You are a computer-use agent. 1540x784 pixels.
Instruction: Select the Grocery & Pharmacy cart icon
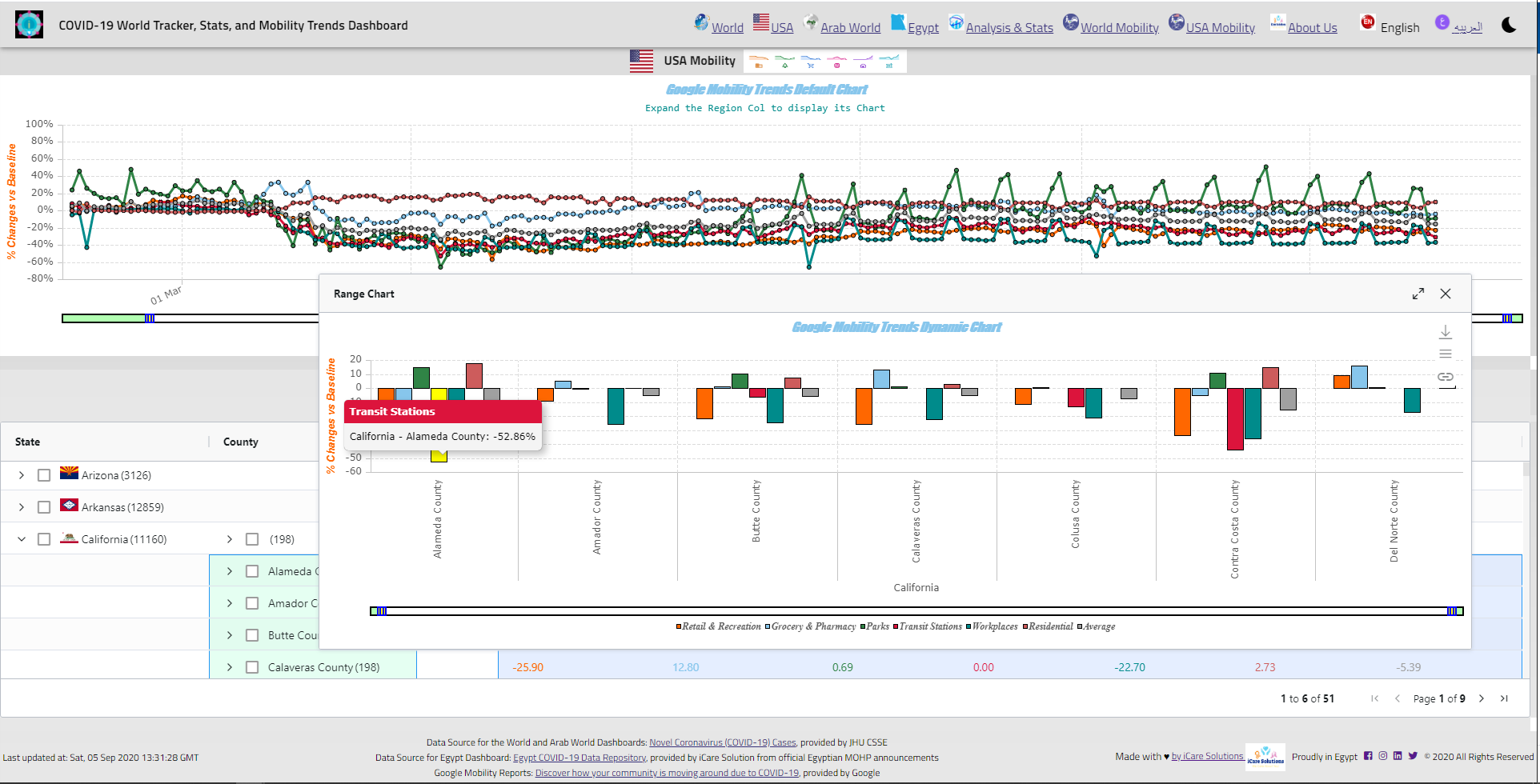810,66
